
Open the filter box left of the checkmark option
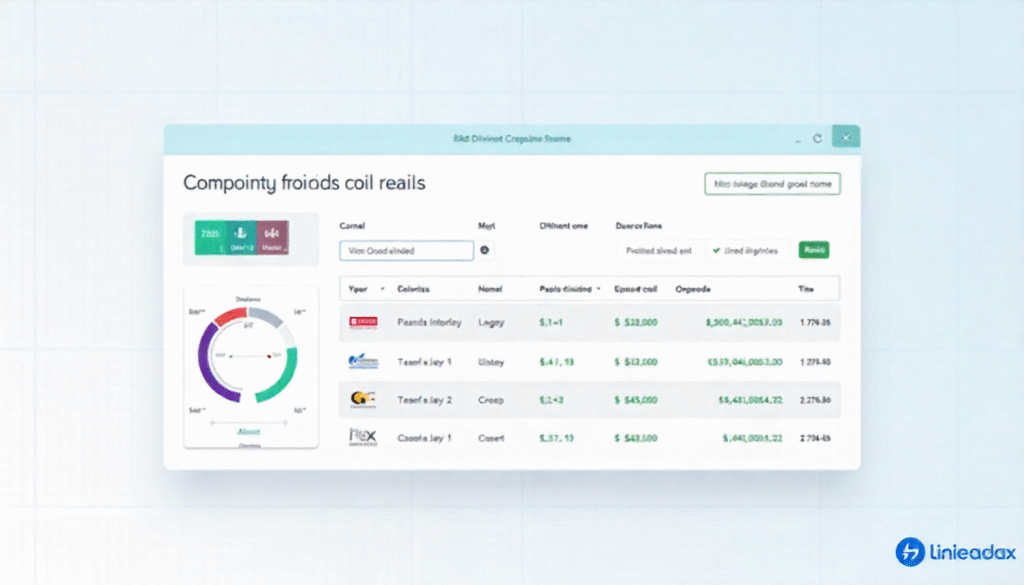click(659, 251)
